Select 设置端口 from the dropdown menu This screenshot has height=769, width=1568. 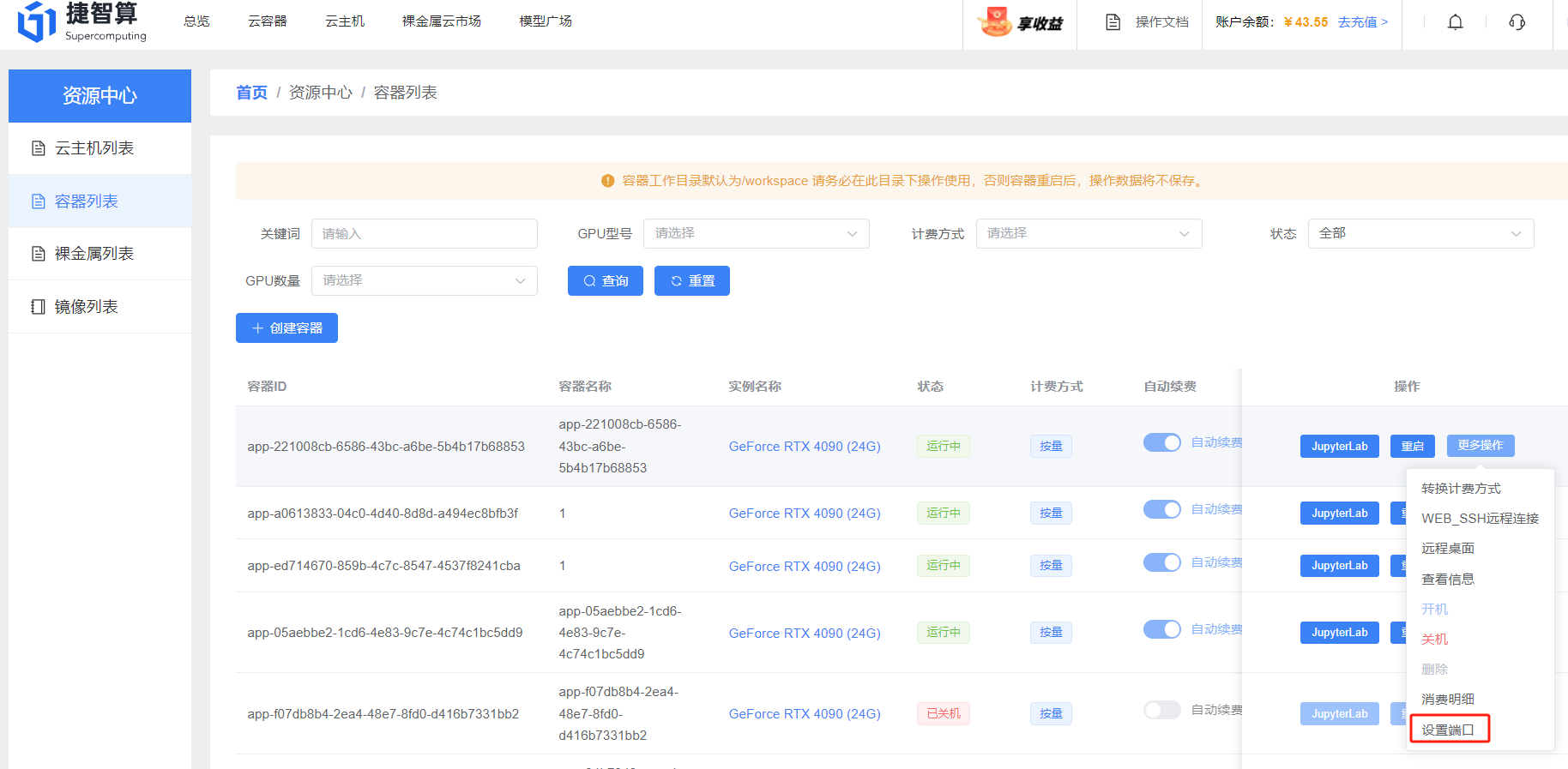(1448, 730)
